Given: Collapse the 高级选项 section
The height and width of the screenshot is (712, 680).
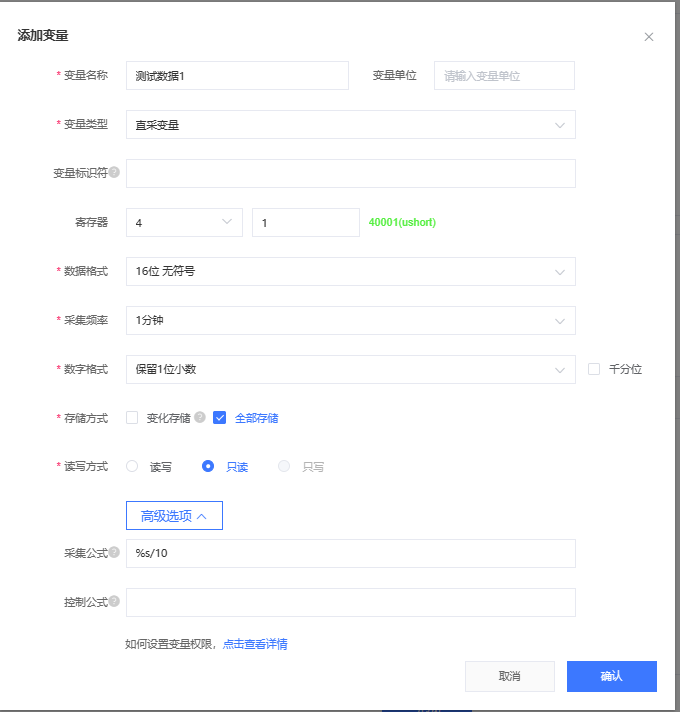Looking at the screenshot, I should tap(174, 516).
